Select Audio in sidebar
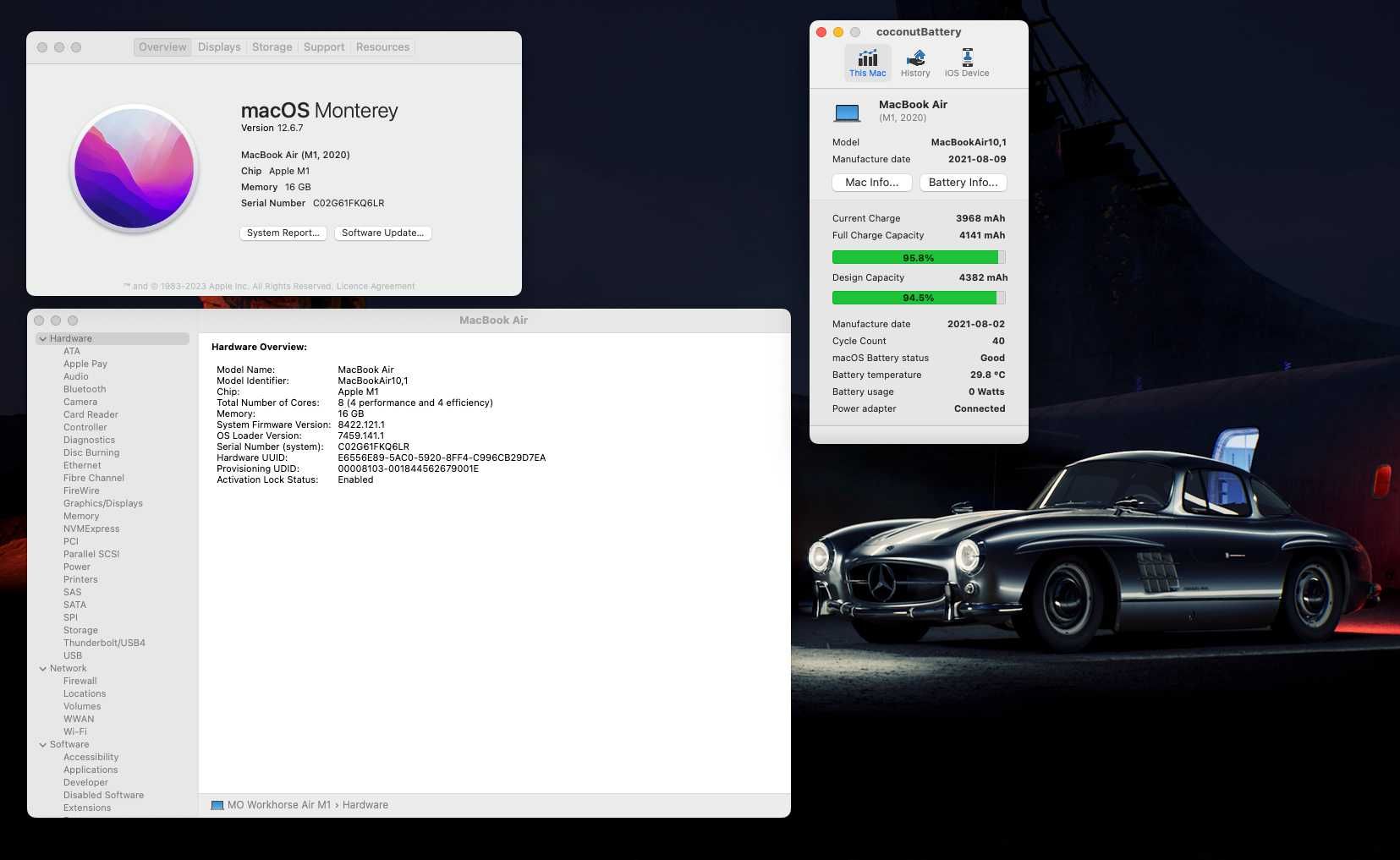The height and width of the screenshot is (860, 1400). click(x=76, y=376)
